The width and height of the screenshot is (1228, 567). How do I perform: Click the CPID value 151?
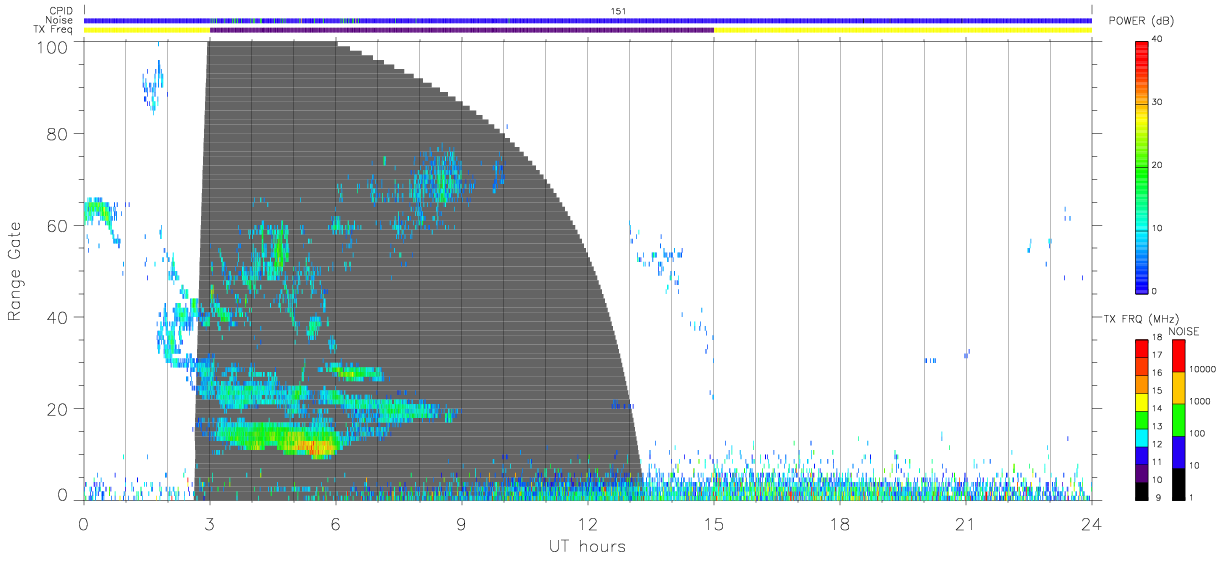click(x=619, y=10)
